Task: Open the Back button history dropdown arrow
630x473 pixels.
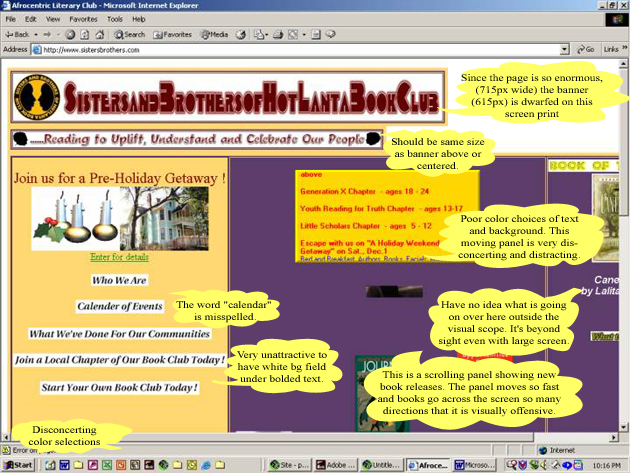Action: [36, 35]
